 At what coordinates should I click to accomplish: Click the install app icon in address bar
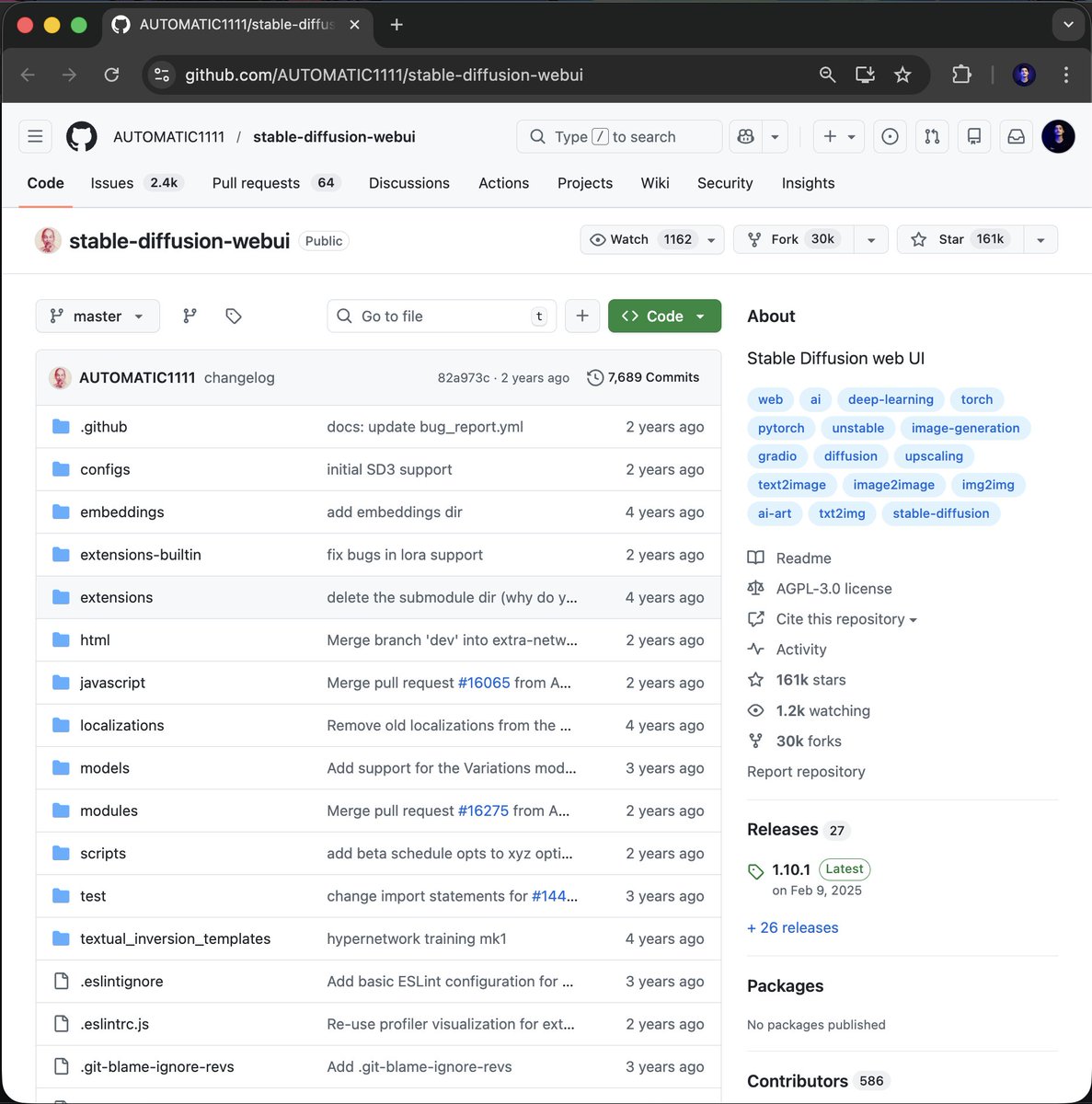865,75
